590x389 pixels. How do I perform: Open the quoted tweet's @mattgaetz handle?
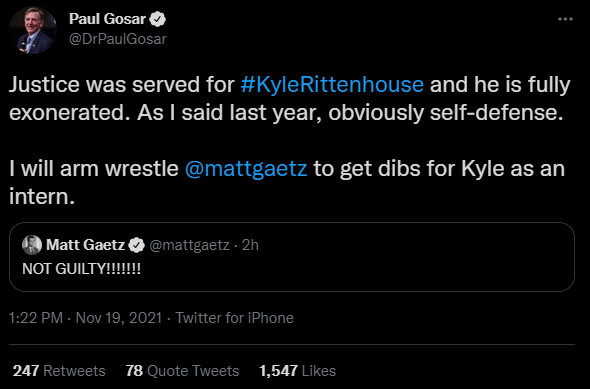pos(189,245)
